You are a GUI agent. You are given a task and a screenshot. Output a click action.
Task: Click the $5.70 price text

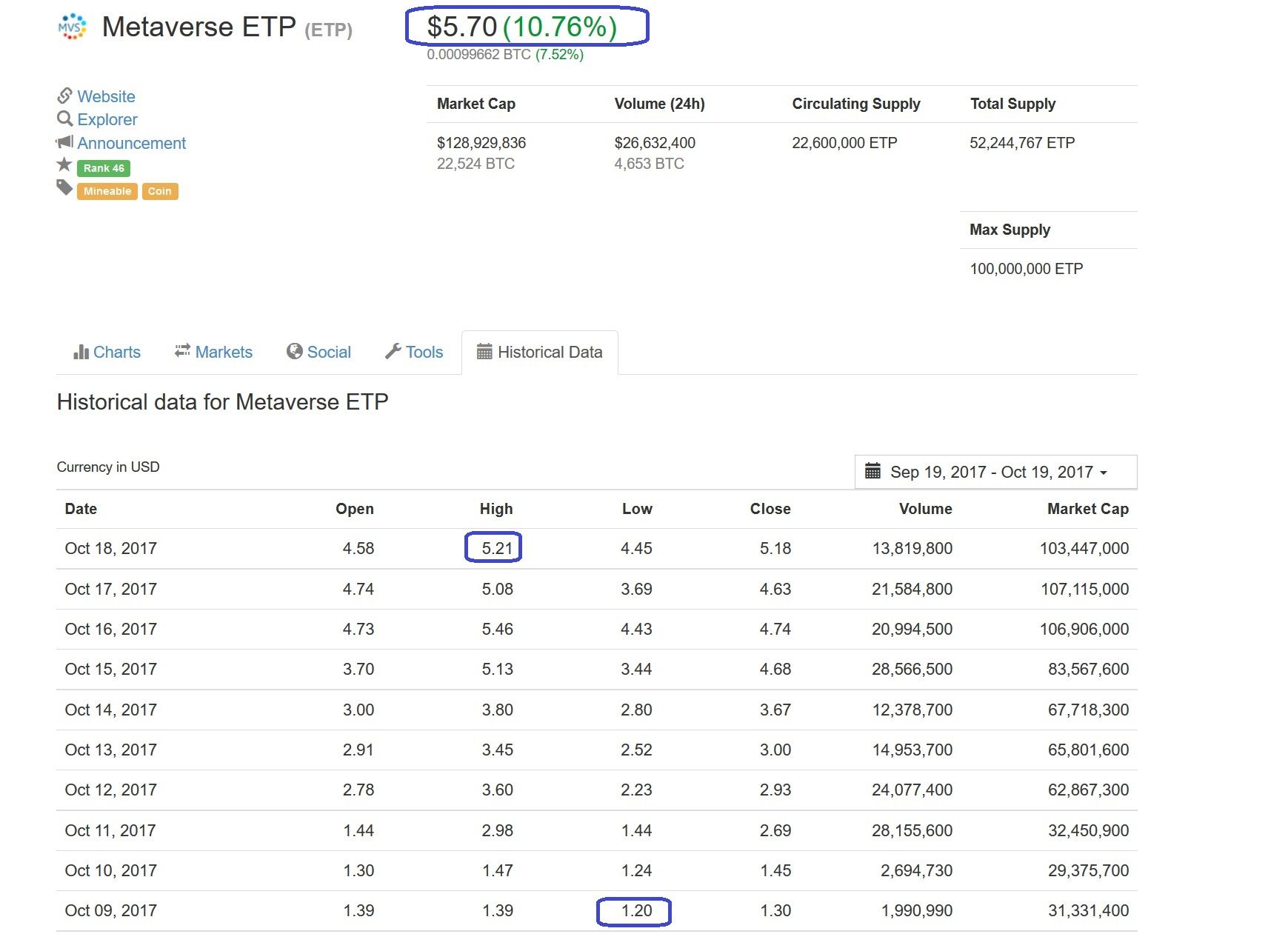point(462,27)
